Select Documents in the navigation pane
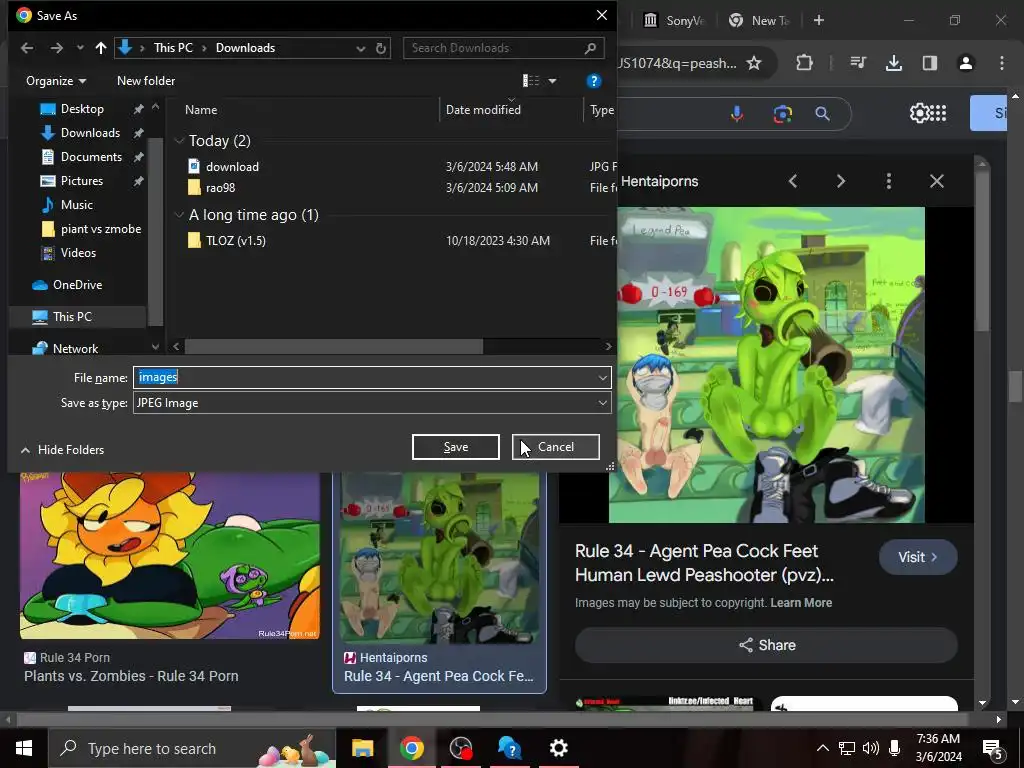Screen dimensions: 1024x768 (x=91, y=157)
